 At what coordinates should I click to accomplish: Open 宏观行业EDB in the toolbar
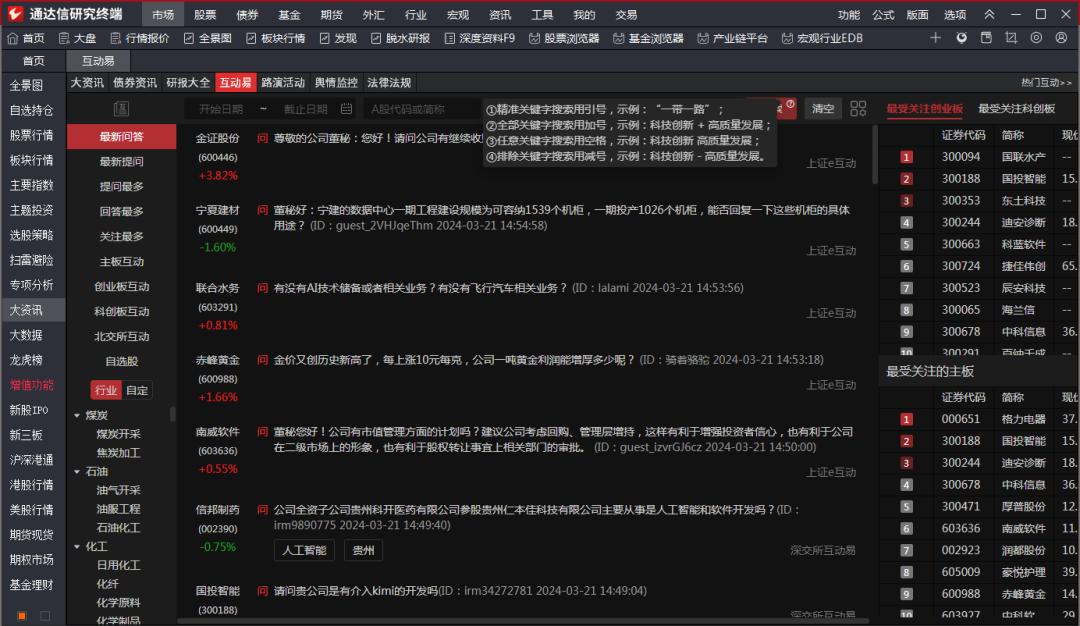point(822,39)
